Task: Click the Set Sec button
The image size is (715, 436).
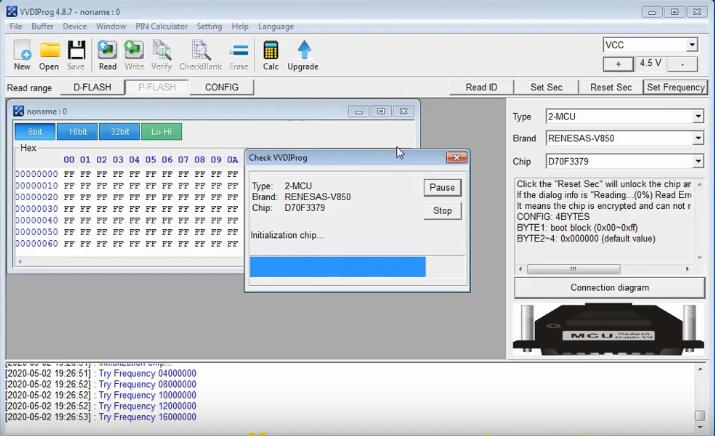Action: (x=546, y=87)
